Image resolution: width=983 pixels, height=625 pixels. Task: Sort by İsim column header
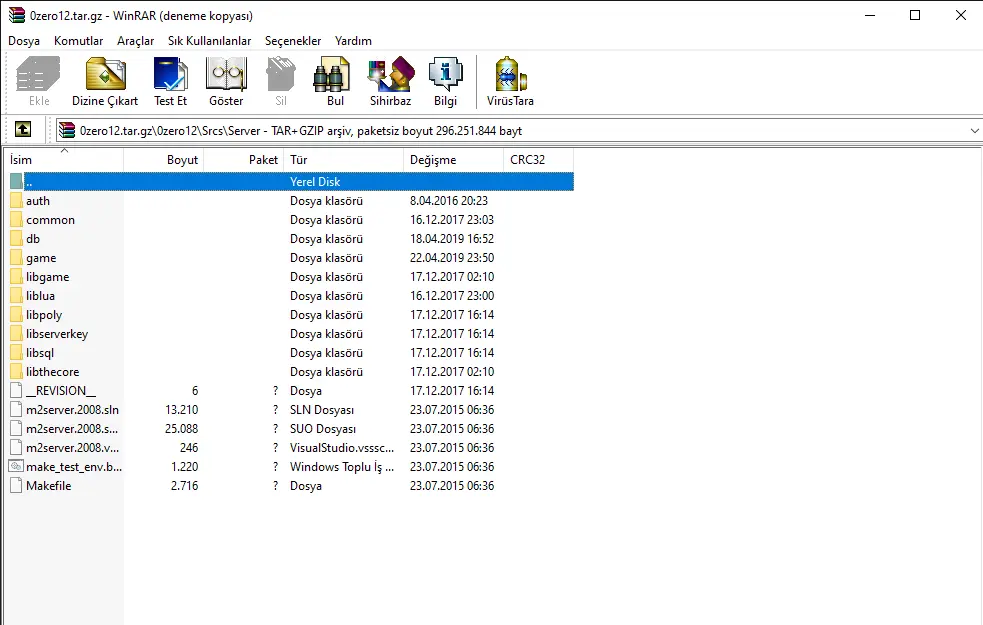pyautogui.click(x=64, y=160)
